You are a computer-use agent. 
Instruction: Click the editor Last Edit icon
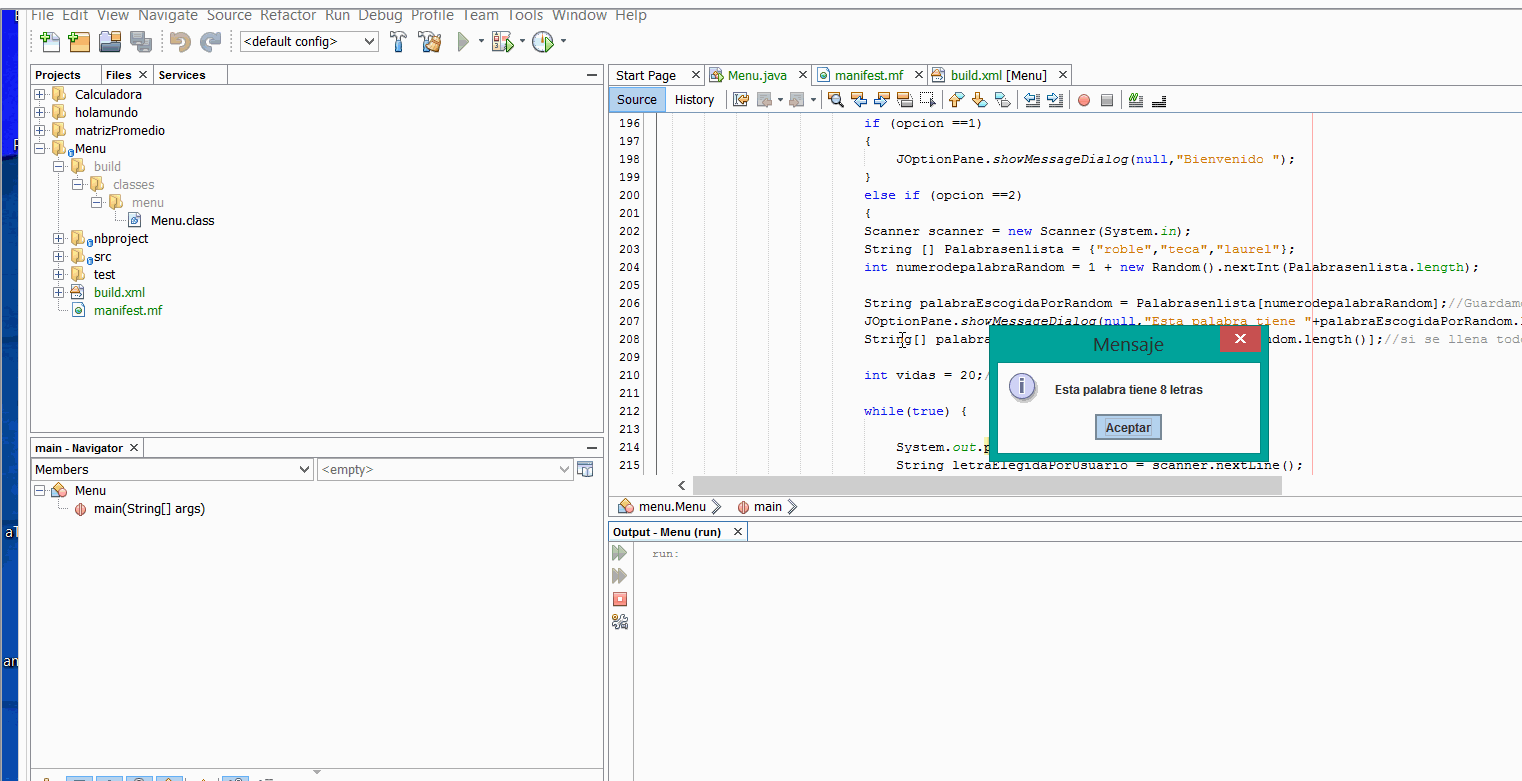[x=741, y=100]
